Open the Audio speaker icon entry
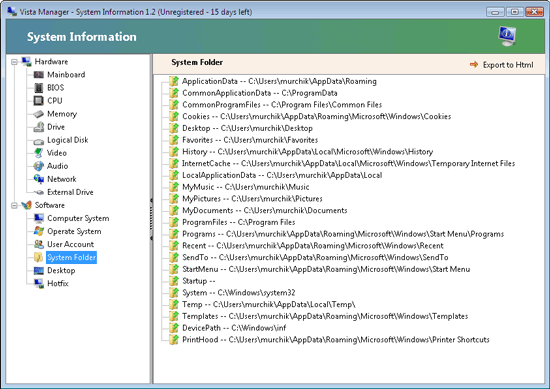This screenshot has height=389, width=550. [39, 166]
